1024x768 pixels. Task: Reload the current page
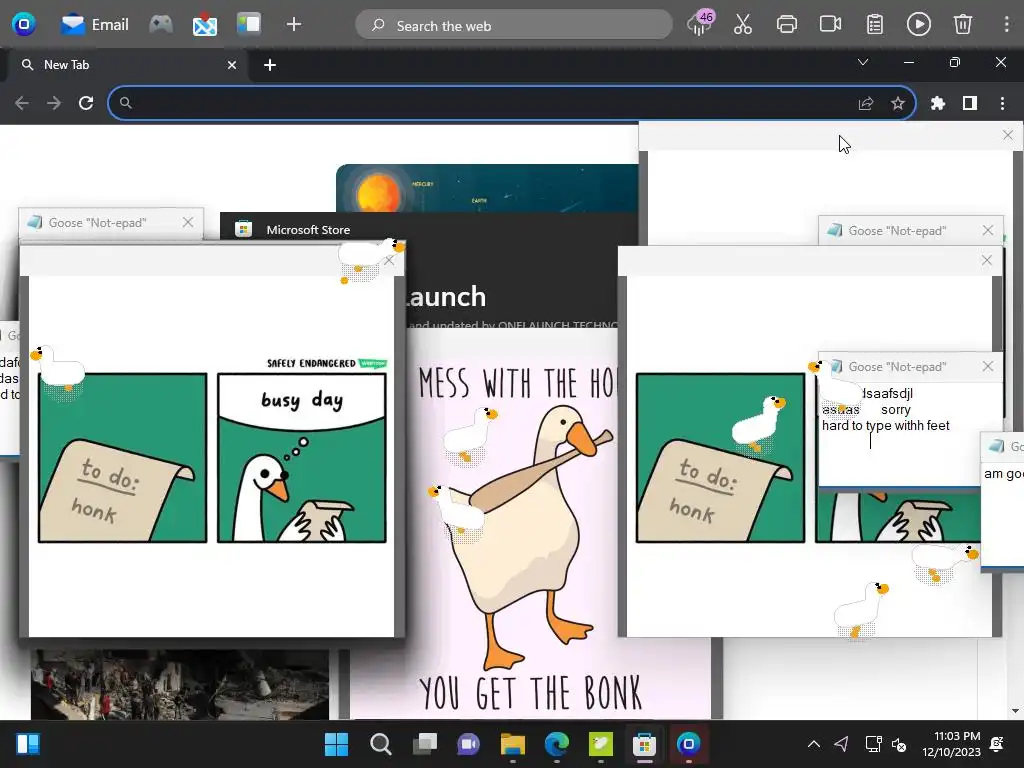tap(86, 103)
